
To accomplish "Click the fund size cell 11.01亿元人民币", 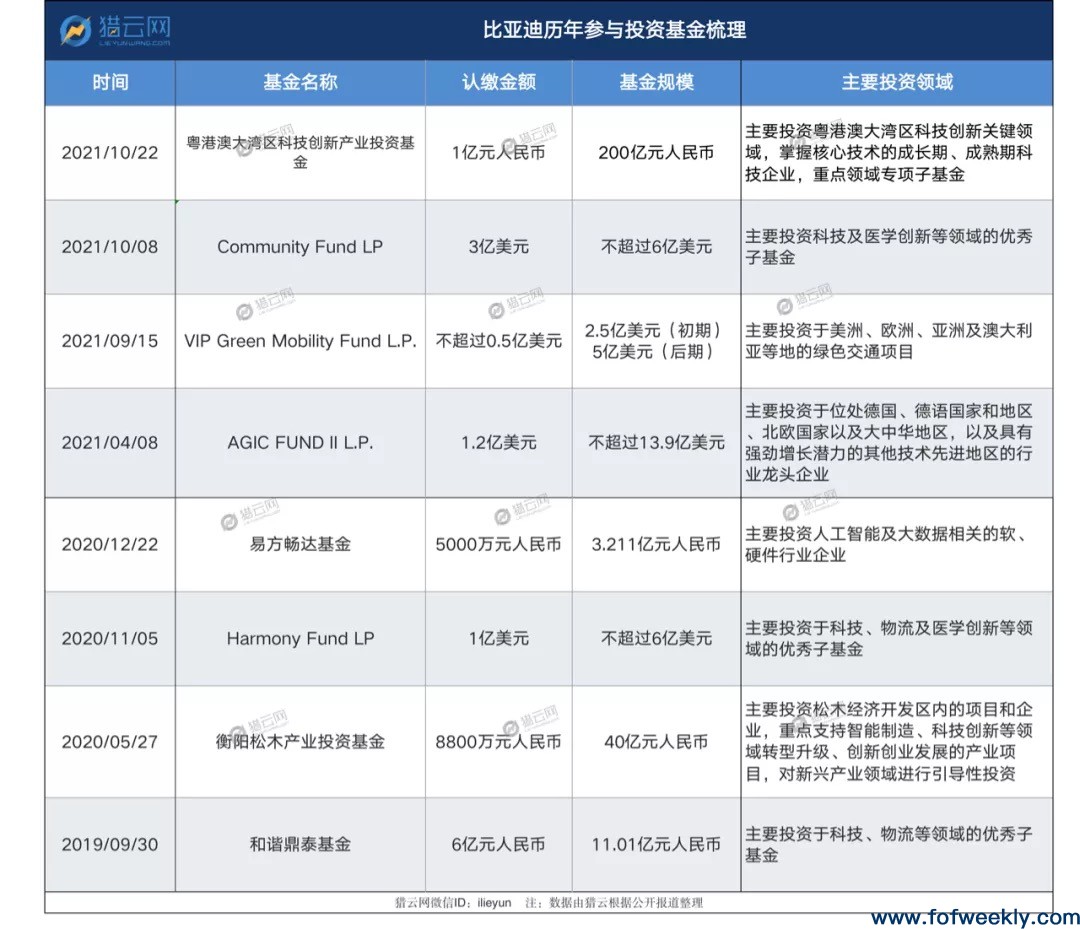I will [x=656, y=845].
